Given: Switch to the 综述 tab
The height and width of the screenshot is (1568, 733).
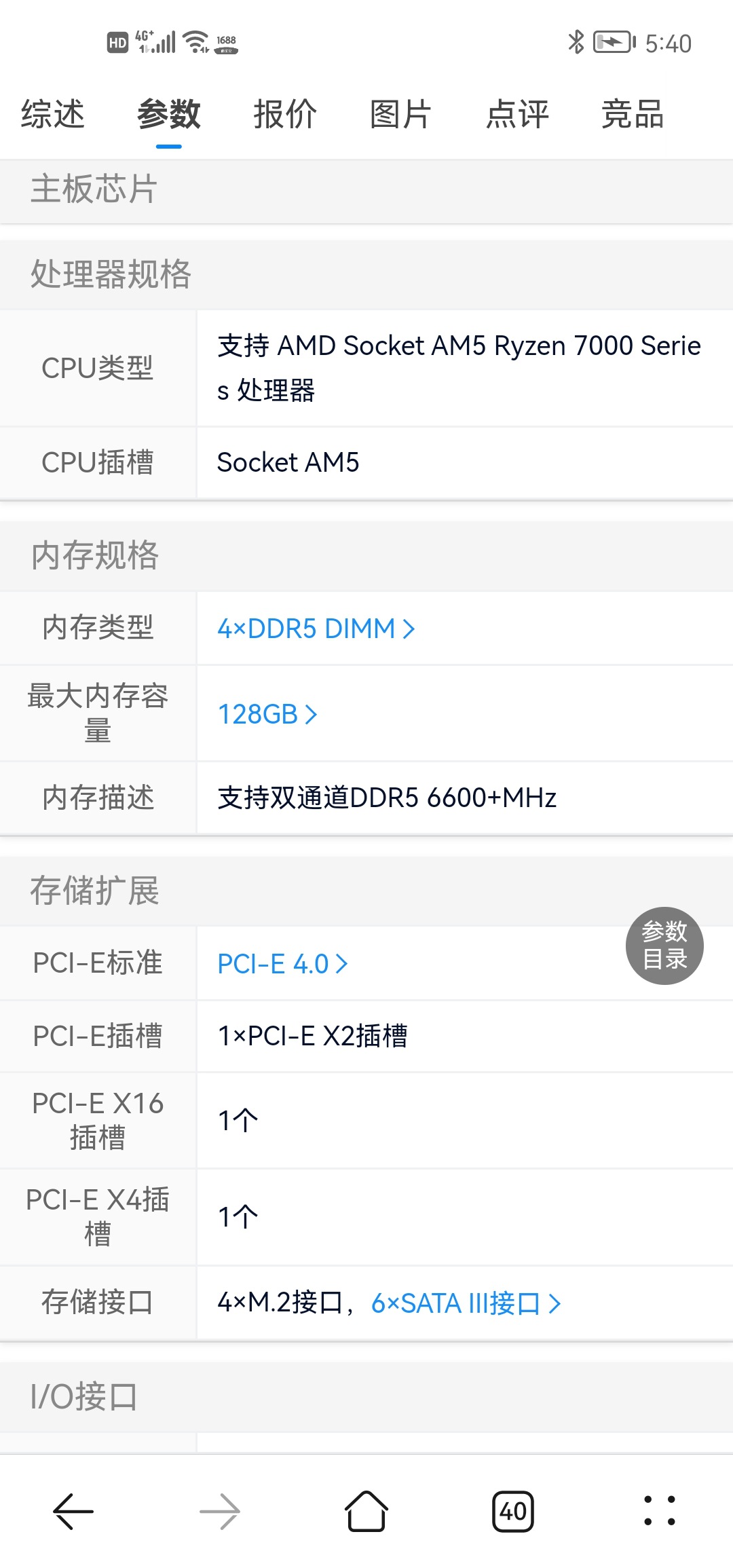Looking at the screenshot, I should (53, 114).
